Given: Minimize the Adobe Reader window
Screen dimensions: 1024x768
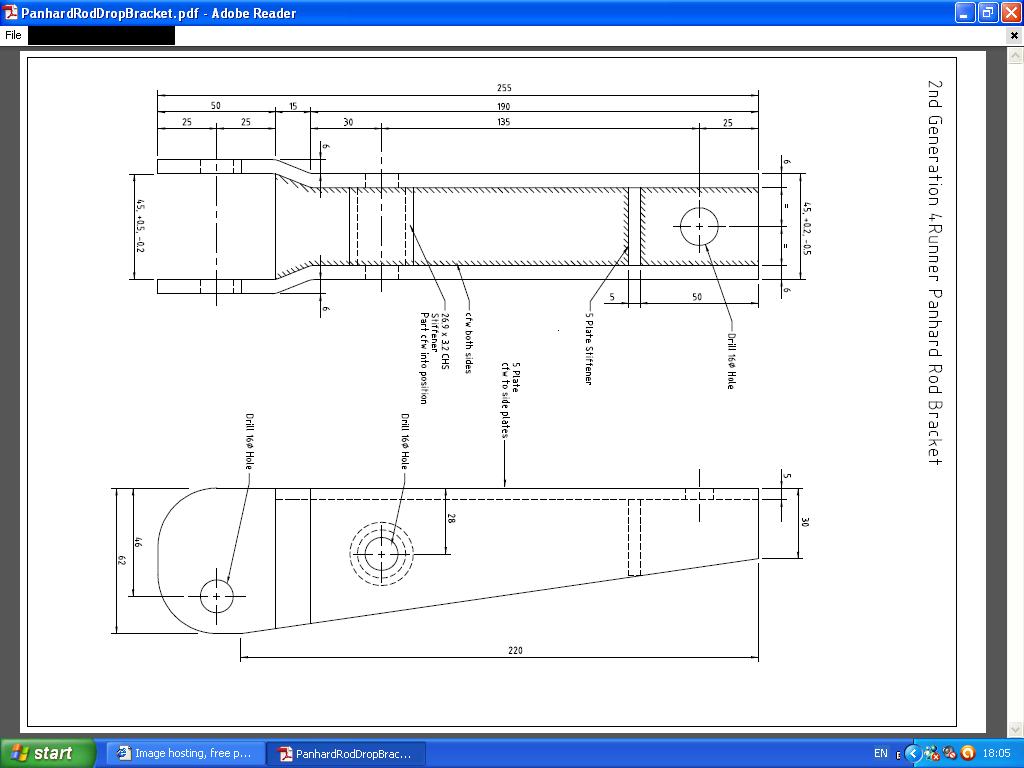Looking at the screenshot, I should (964, 13).
